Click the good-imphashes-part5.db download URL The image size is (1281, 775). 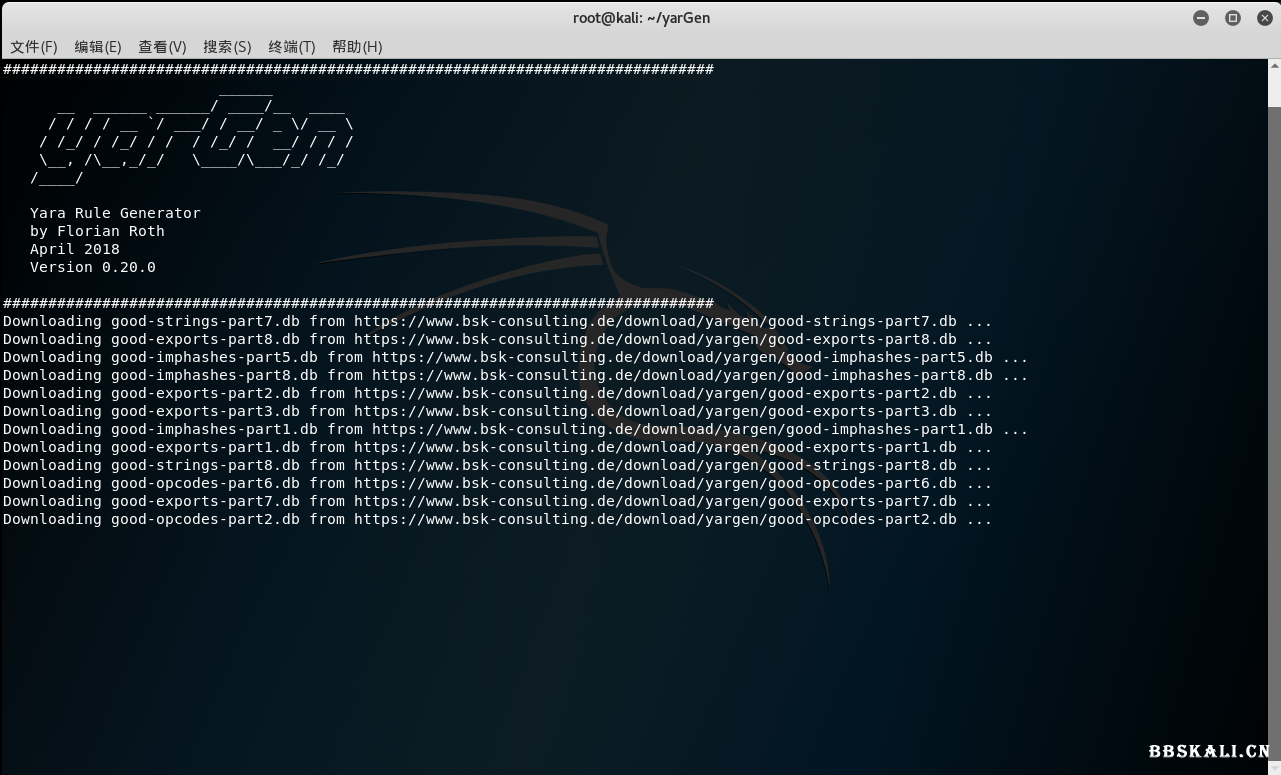click(682, 358)
